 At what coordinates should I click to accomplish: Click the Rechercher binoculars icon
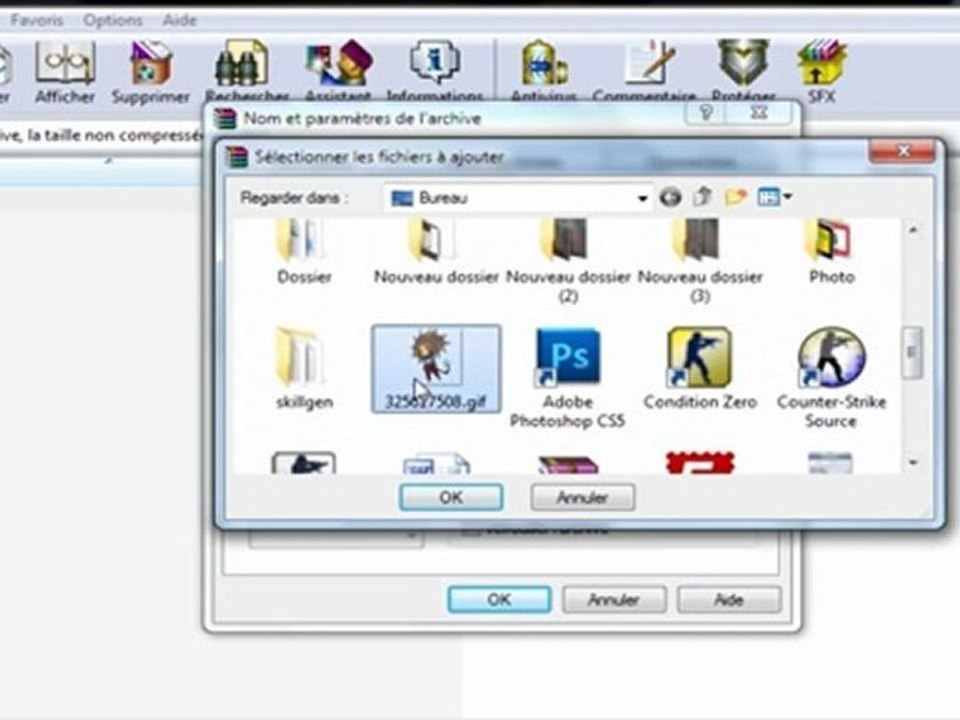[246, 70]
